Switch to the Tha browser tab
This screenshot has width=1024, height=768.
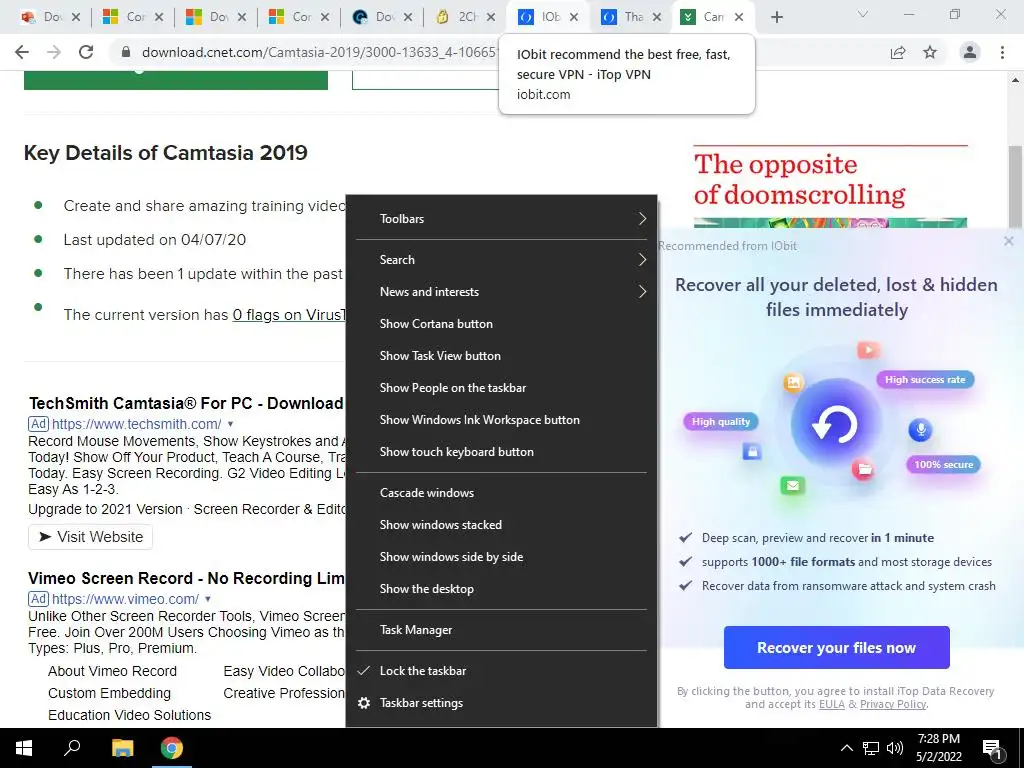[632, 17]
